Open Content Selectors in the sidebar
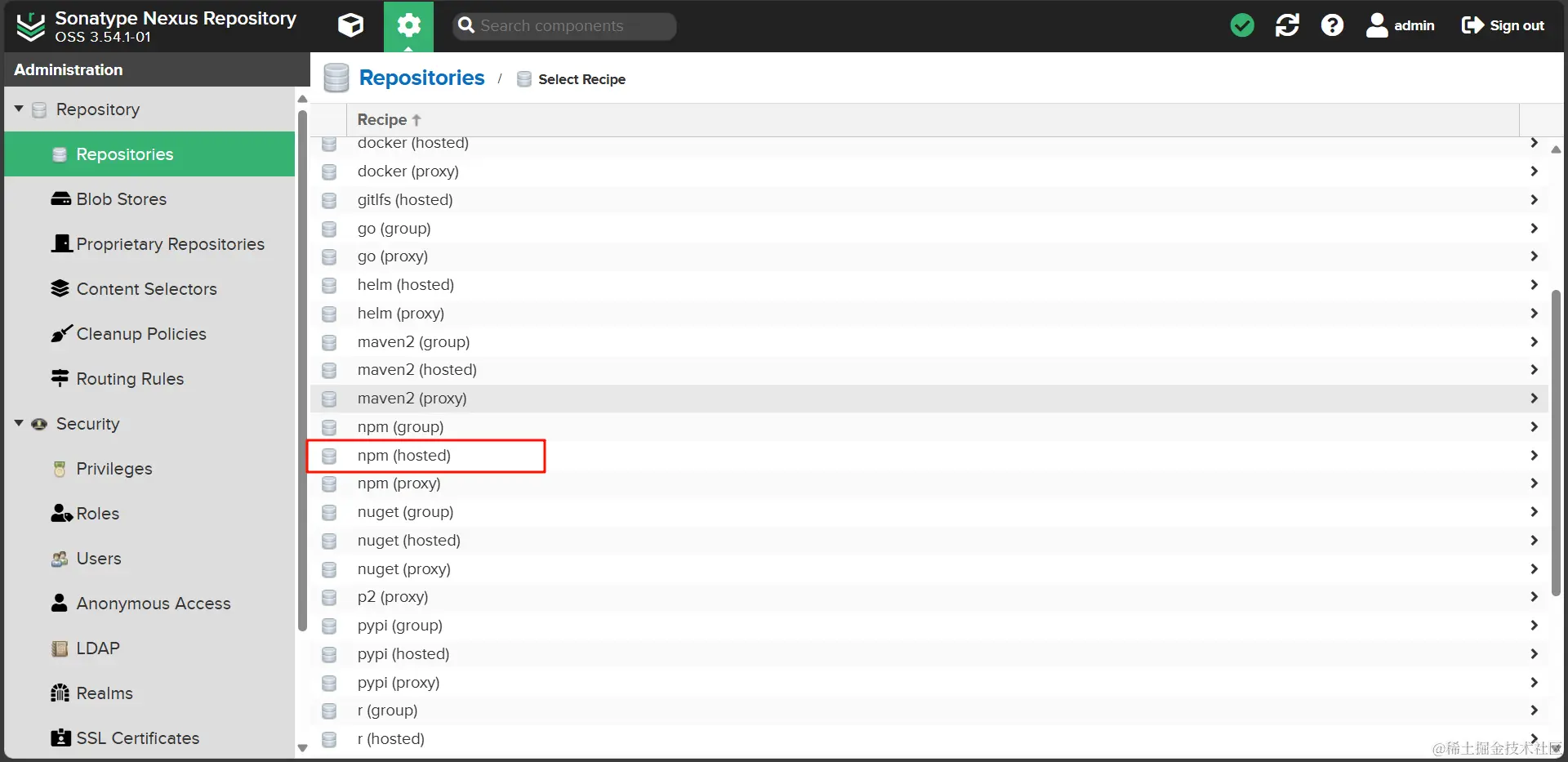The width and height of the screenshot is (1568, 762). [x=149, y=289]
